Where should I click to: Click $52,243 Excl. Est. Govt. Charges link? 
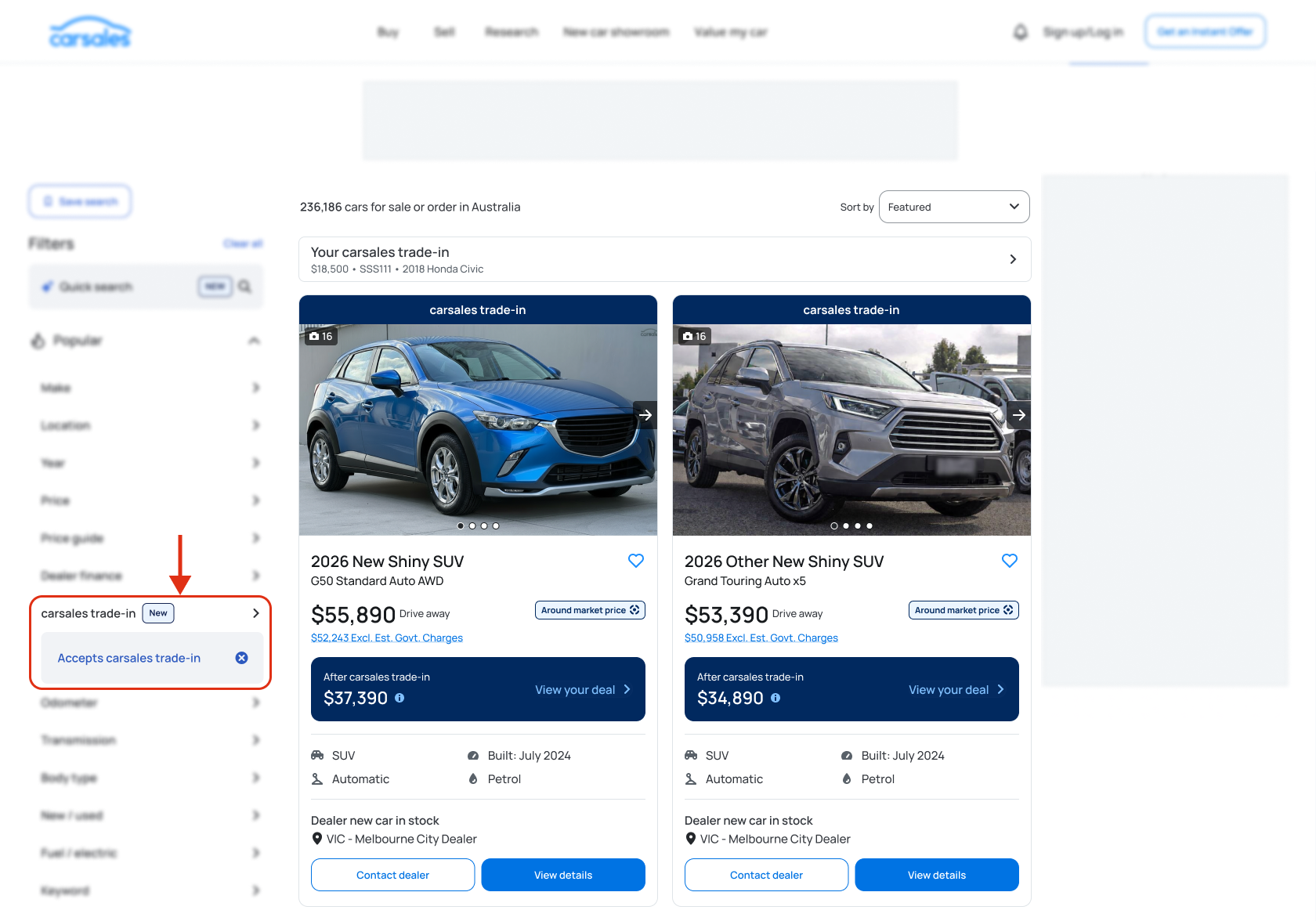[387, 638]
